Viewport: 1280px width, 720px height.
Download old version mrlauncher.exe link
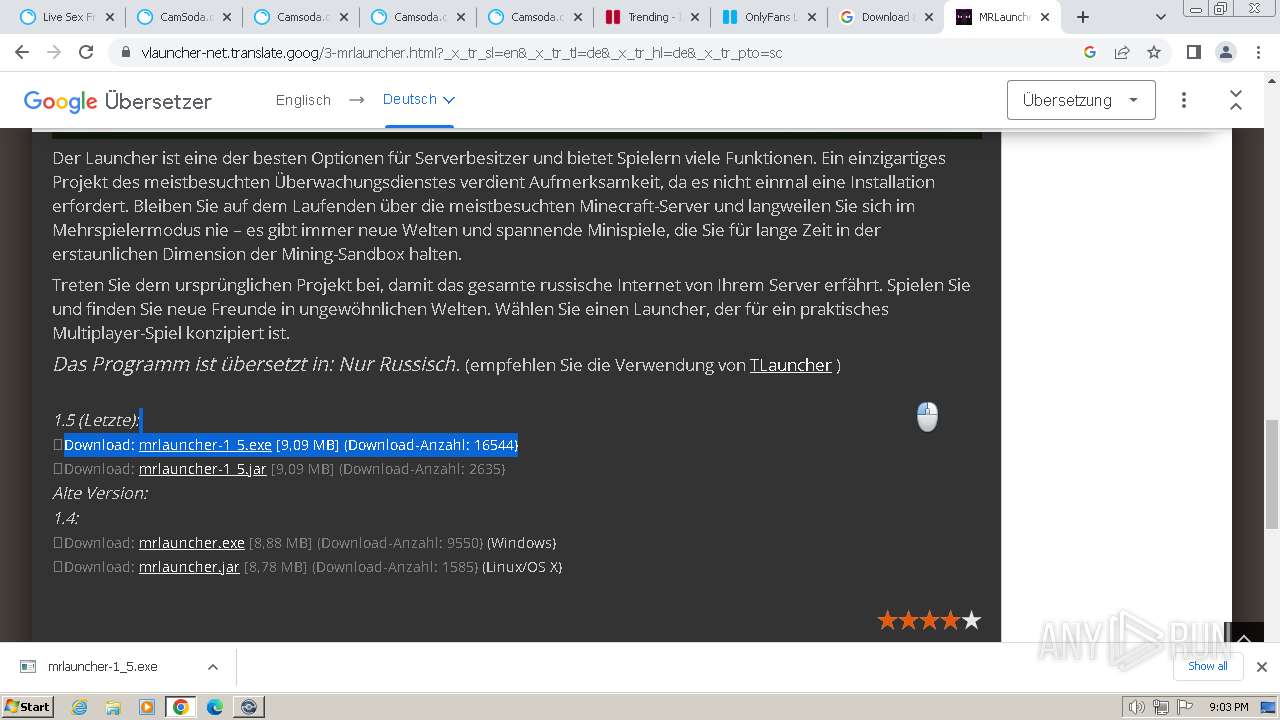192,543
